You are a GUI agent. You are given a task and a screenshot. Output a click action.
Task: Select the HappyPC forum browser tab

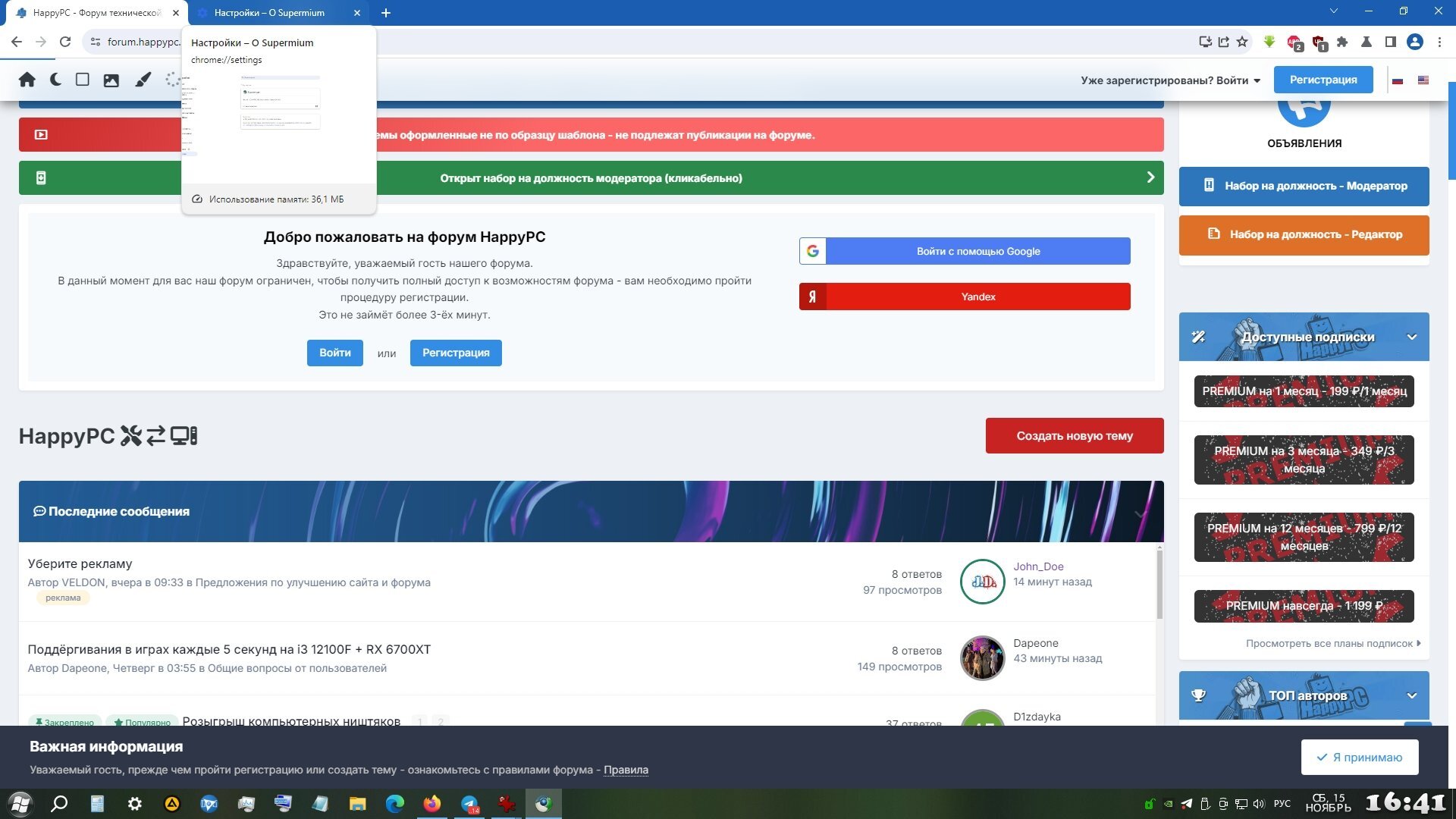96,13
